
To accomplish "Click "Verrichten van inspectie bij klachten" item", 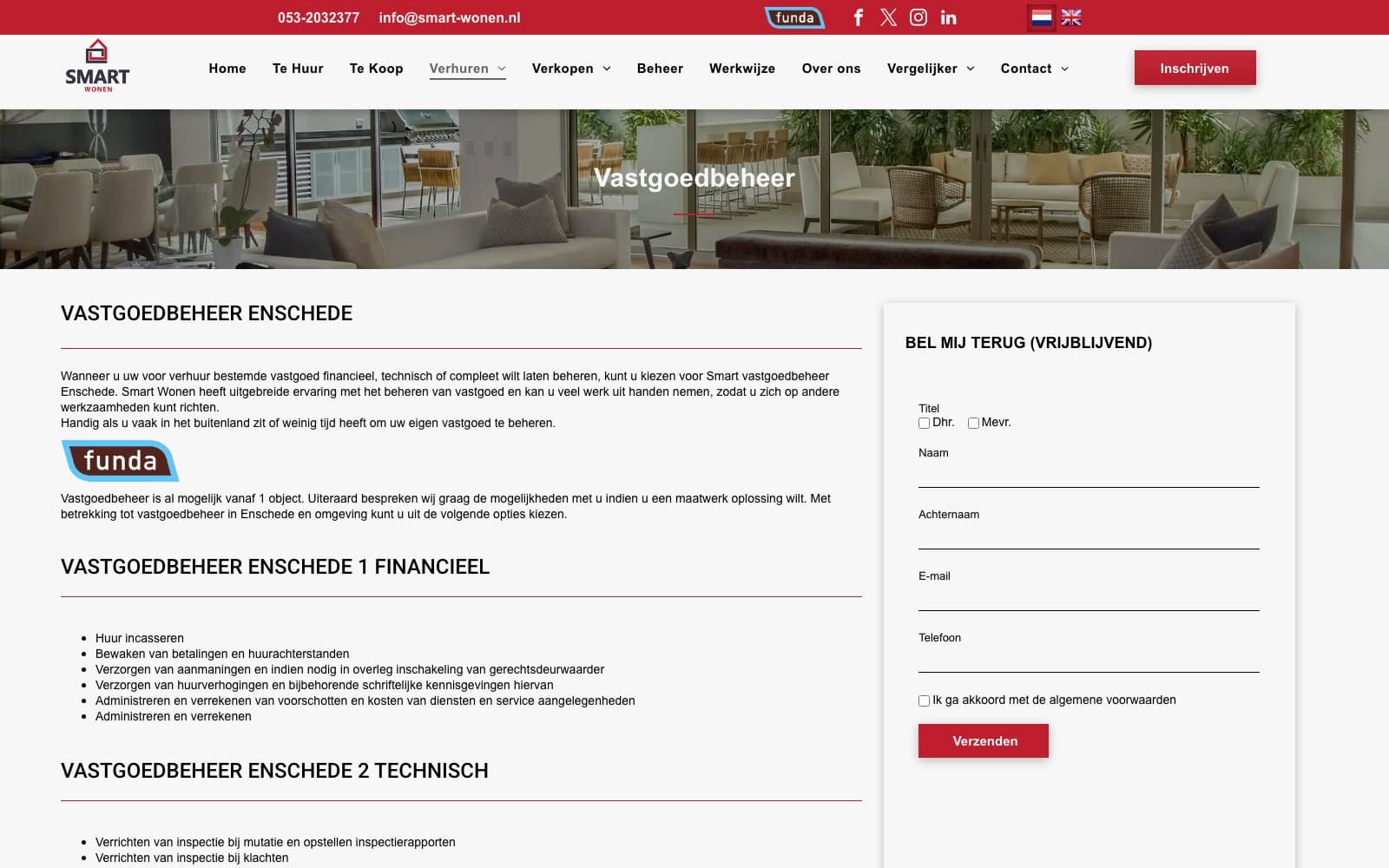I will click(x=192, y=858).
